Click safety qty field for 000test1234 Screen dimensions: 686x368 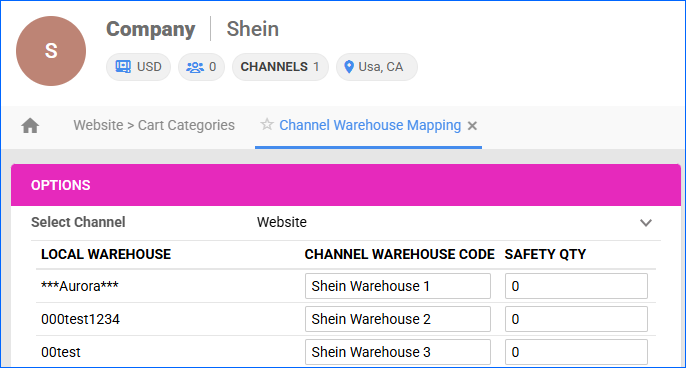tap(576, 319)
